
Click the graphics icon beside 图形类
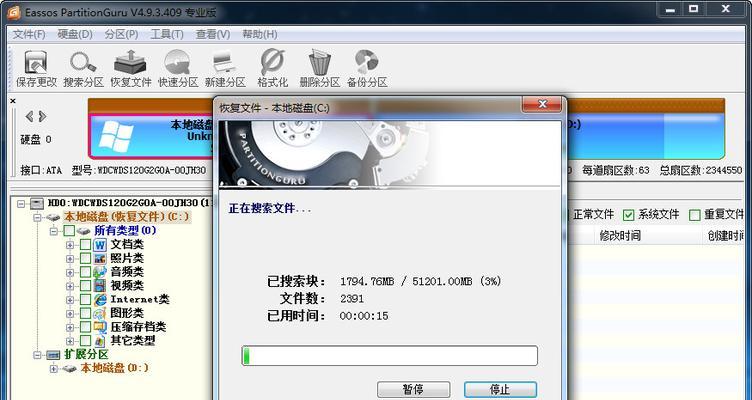pos(100,314)
